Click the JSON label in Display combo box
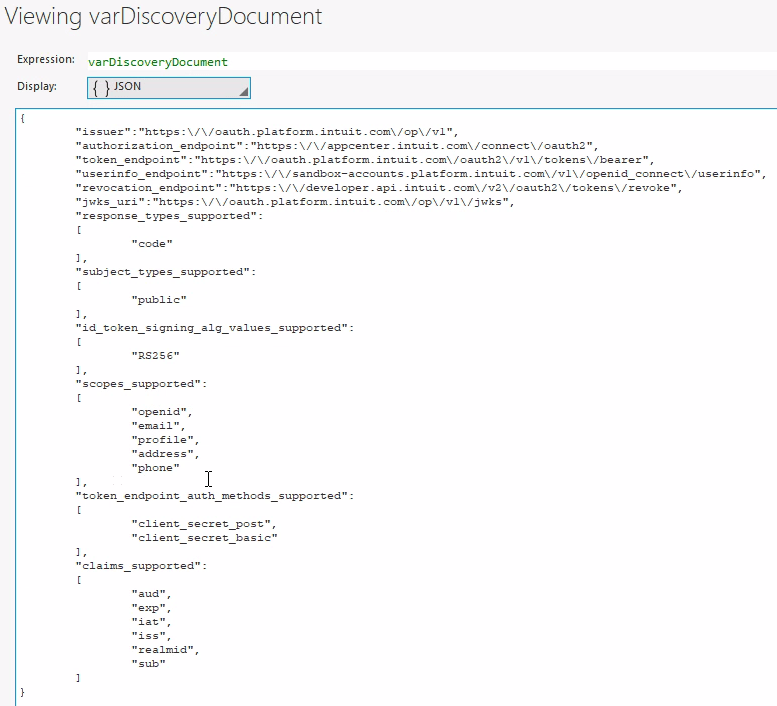This screenshot has height=706, width=777. (127, 88)
